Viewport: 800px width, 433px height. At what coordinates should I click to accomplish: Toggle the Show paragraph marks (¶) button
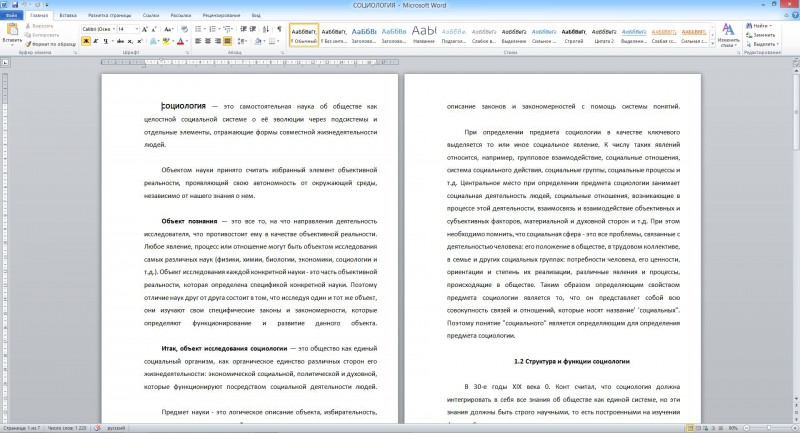tap(279, 29)
